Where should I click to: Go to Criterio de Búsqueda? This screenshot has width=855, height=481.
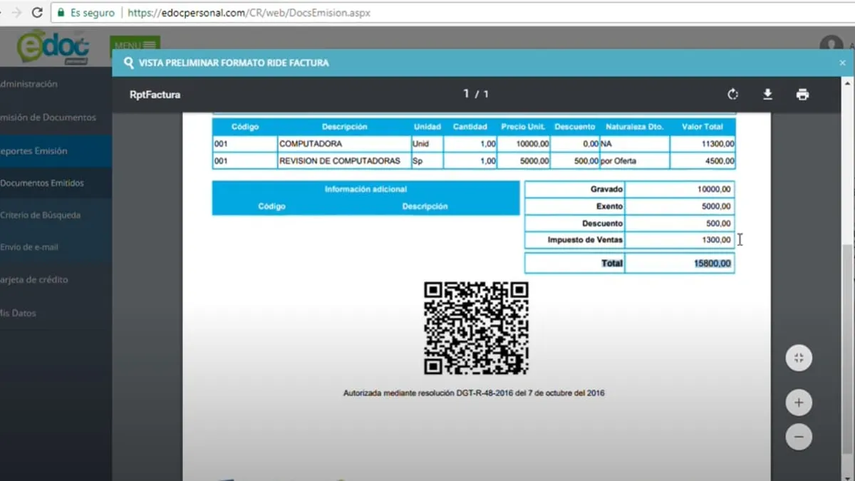coord(40,215)
